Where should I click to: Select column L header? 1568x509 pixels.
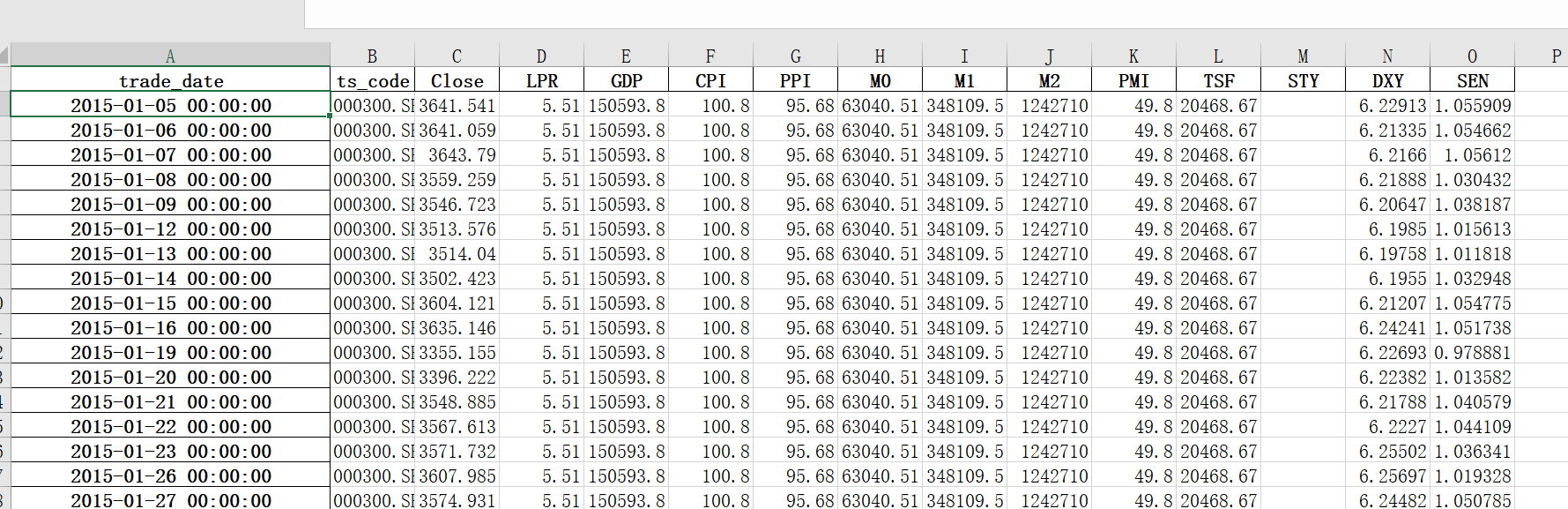(1218, 55)
